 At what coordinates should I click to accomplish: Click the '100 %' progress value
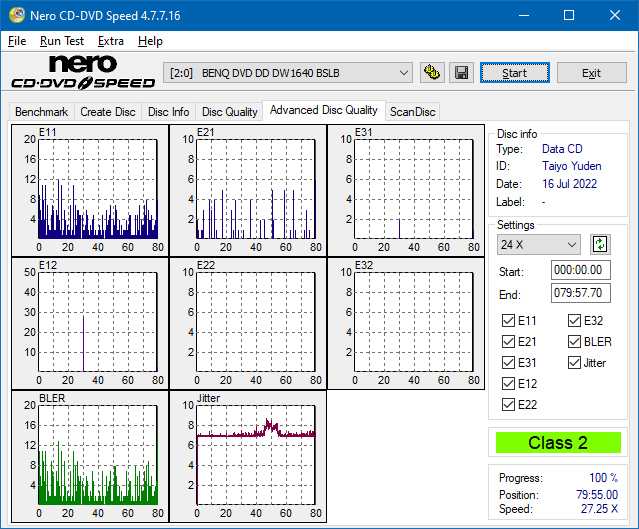604,477
